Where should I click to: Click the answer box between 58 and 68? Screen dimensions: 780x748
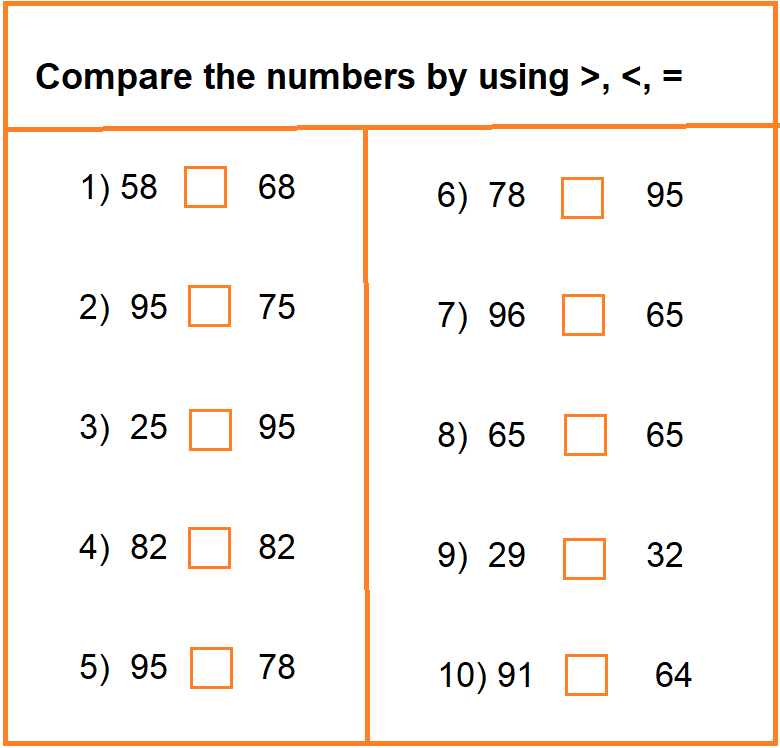click(205, 187)
